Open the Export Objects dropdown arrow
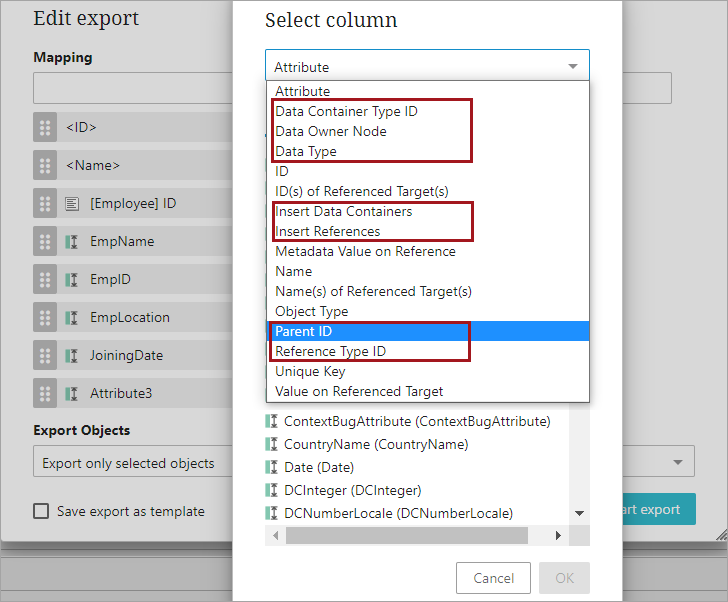This screenshot has width=728, height=602. tap(680, 463)
